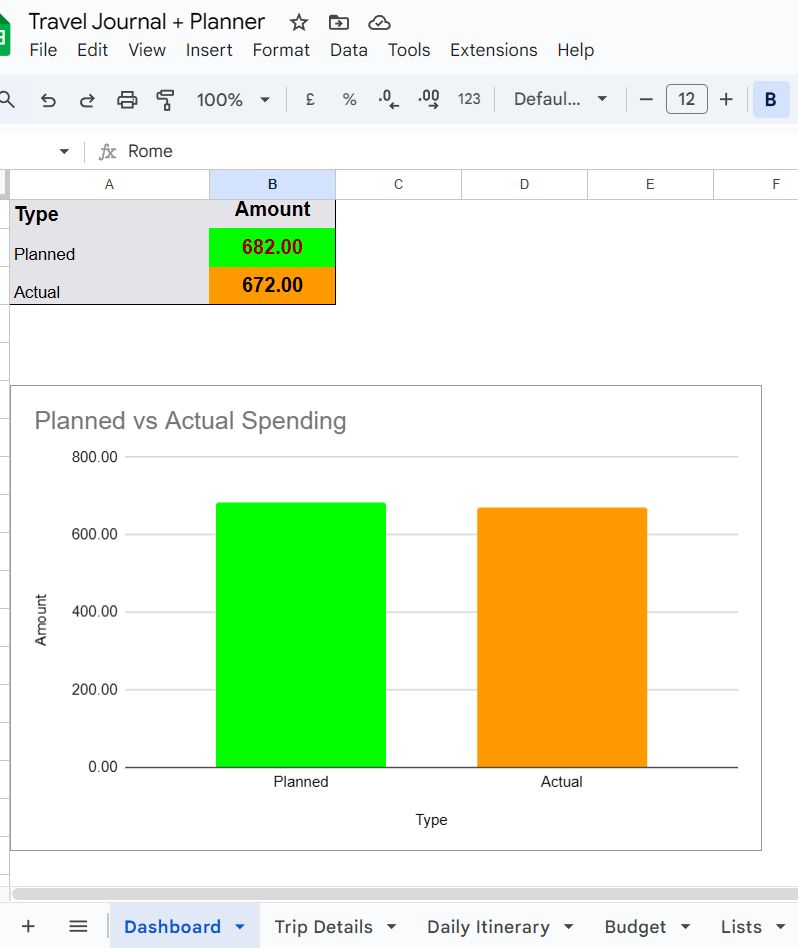
Task: Click the horizontal scrollbar
Action: tap(405, 894)
